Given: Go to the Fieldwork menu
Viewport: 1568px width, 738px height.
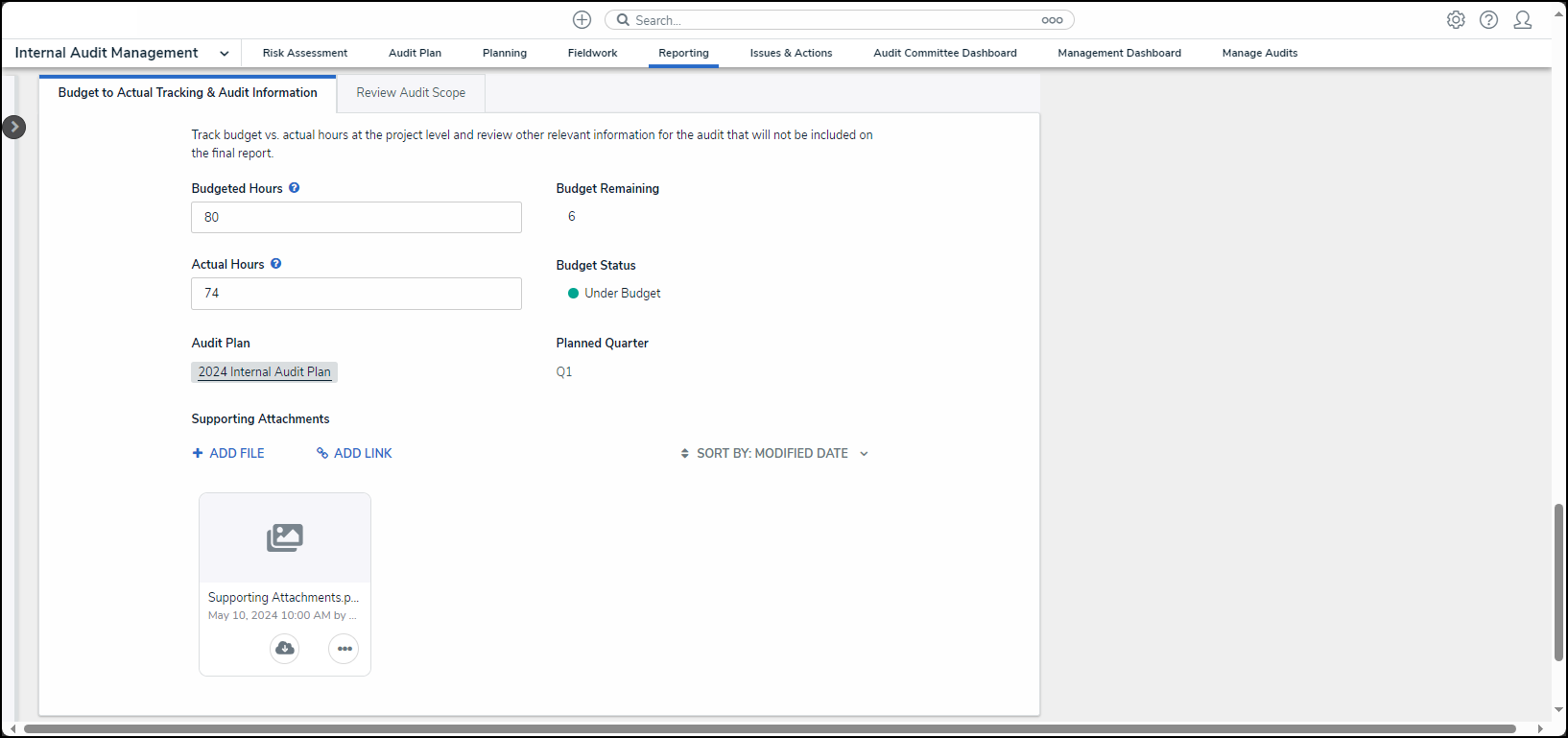Looking at the screenshot, I should [592, 54].
